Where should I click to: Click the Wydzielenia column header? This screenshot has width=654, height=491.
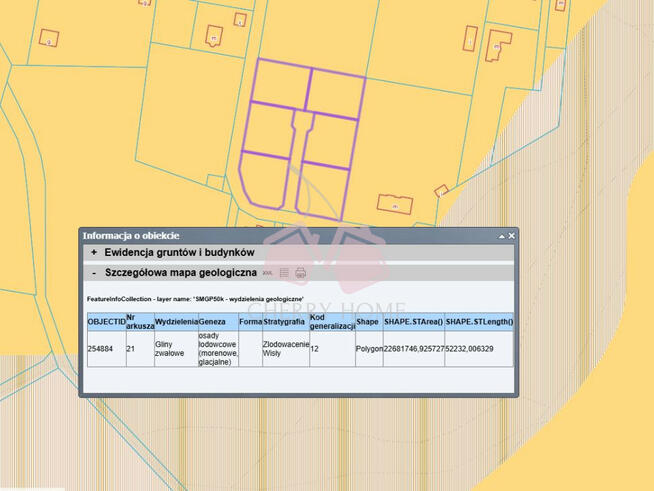click(x=176, y=322)
